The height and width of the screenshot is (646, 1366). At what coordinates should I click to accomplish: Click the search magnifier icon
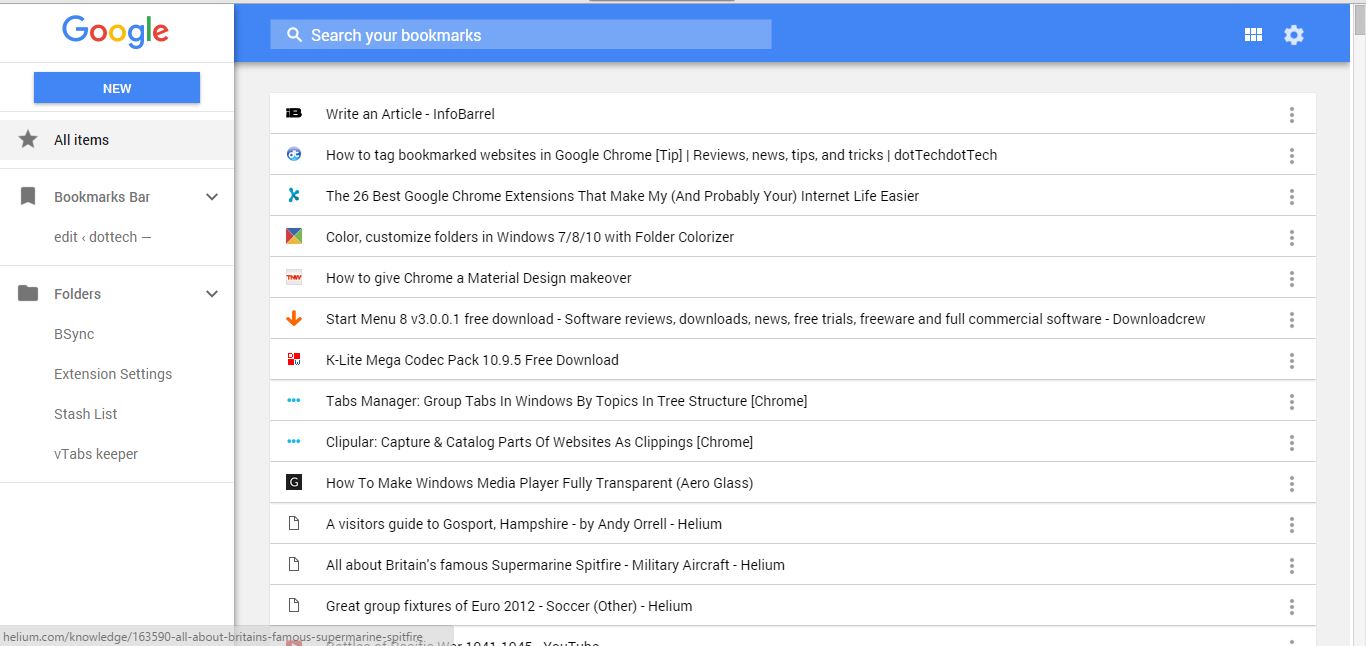tap(294, 34)
